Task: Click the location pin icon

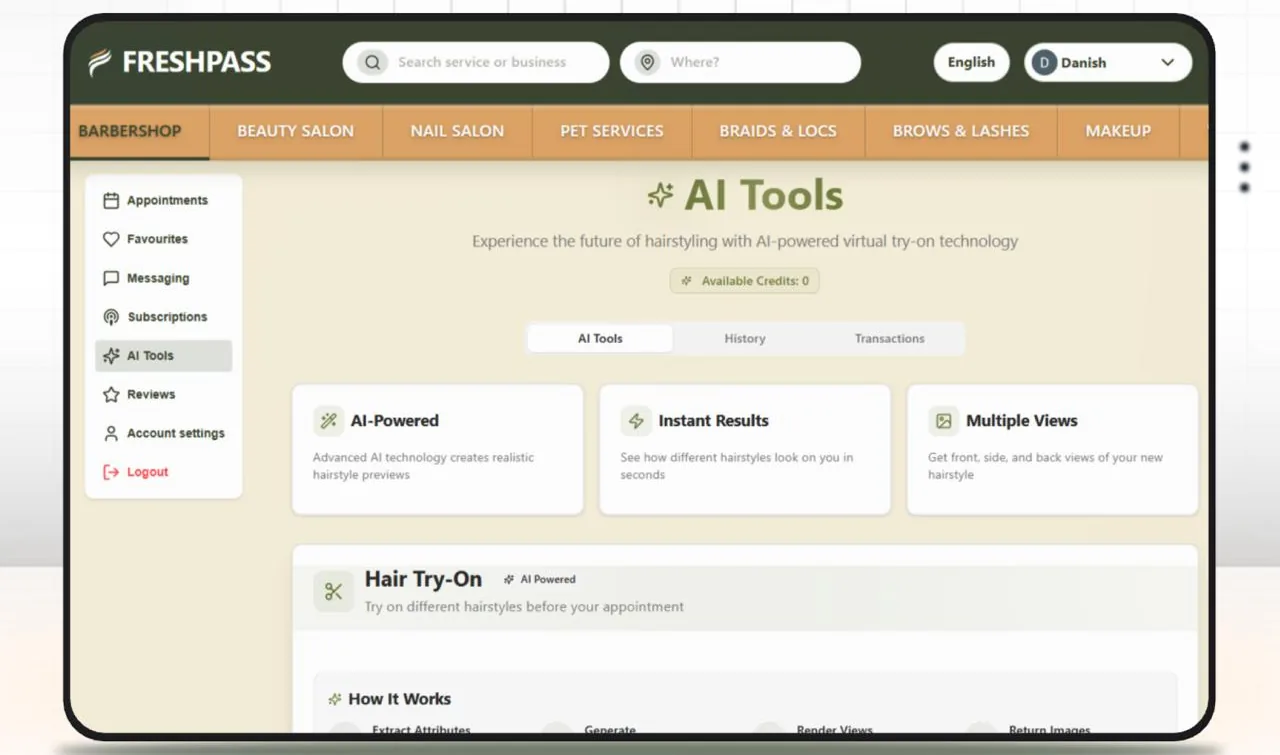Action: point(648,62)
